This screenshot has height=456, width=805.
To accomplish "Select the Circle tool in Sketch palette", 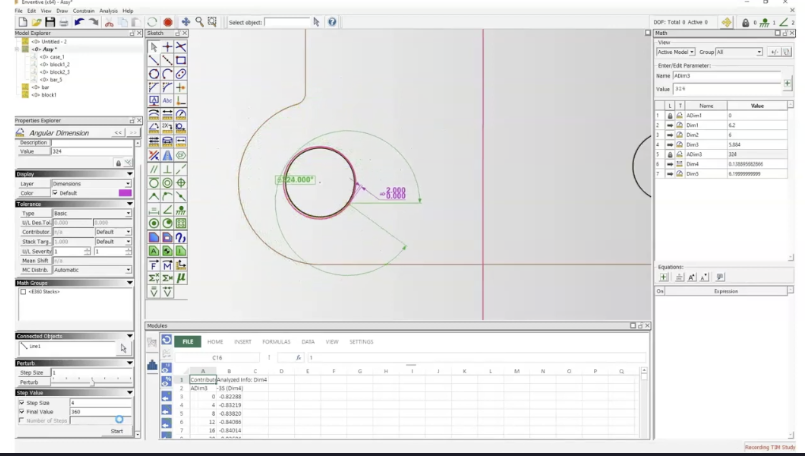I will (154, 74).
